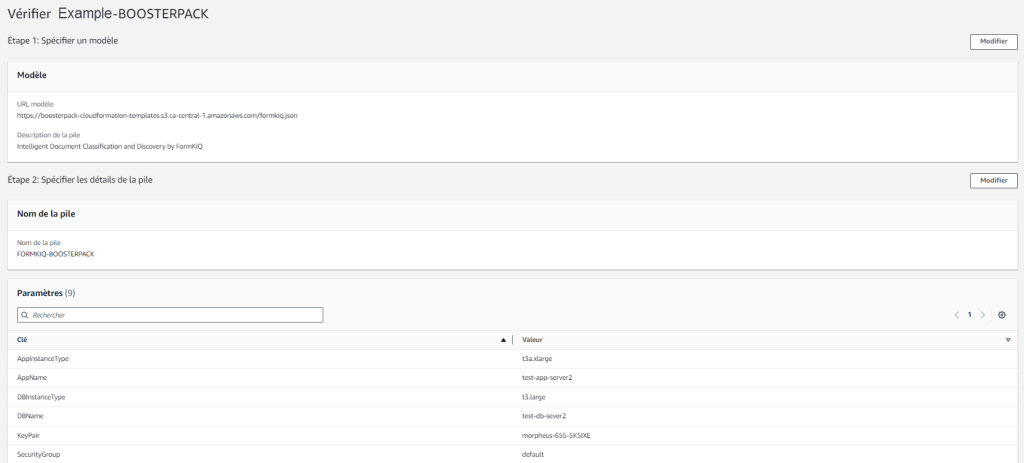Go to next parameters page arrow
Screen dimensions: 1024x463
point(983,315)
